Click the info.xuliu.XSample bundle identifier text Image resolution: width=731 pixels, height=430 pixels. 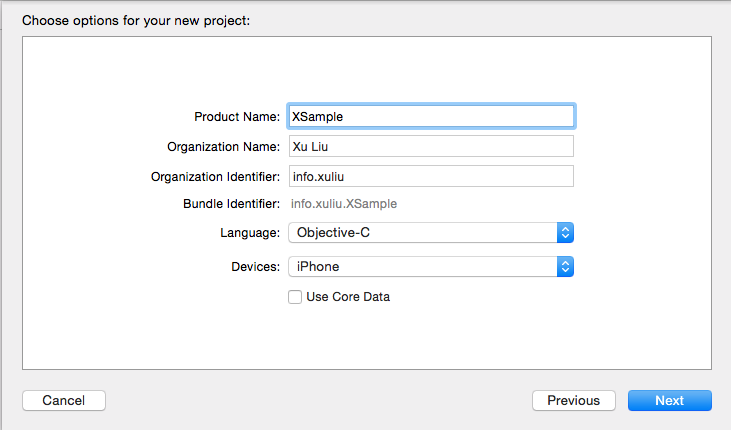(x=343, y=204)
